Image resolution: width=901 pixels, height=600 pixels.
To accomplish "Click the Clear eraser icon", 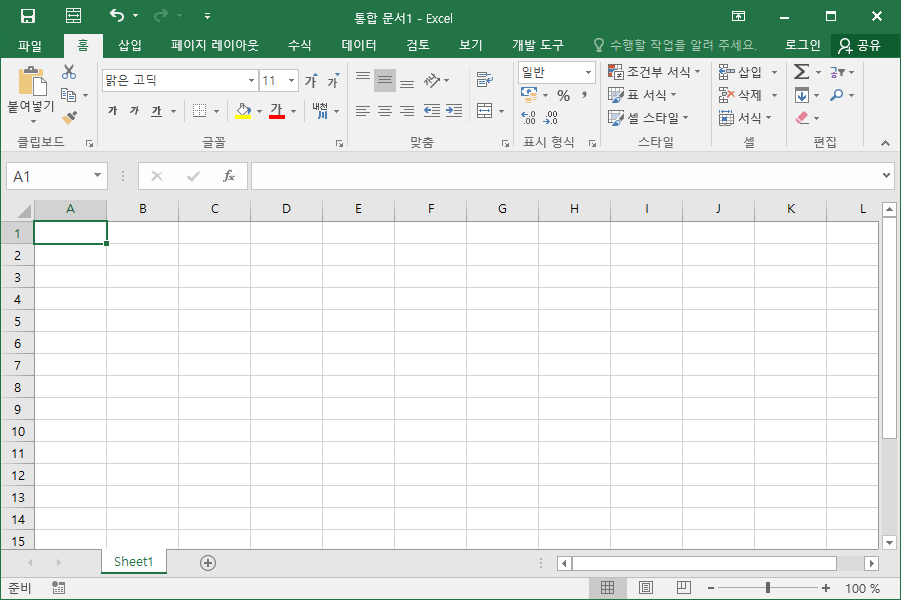I will (802, 118).
